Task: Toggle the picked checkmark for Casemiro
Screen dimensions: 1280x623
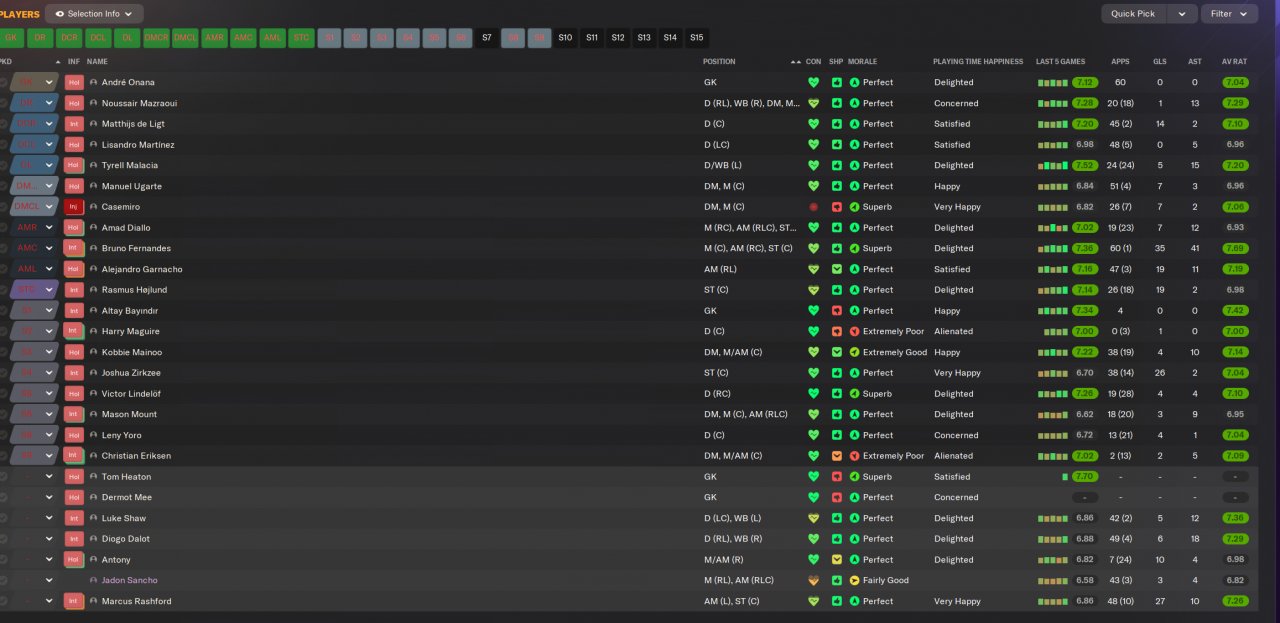Action: (x=3, y=207)
